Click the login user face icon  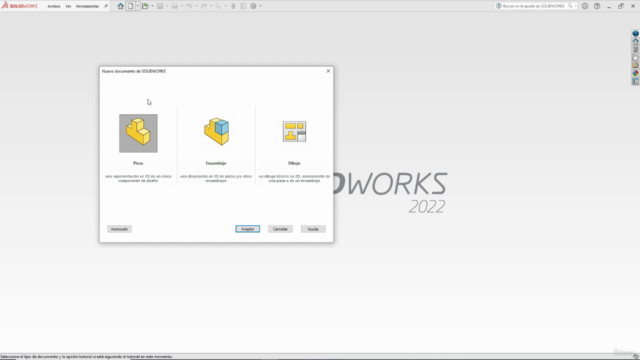[585, 6]
